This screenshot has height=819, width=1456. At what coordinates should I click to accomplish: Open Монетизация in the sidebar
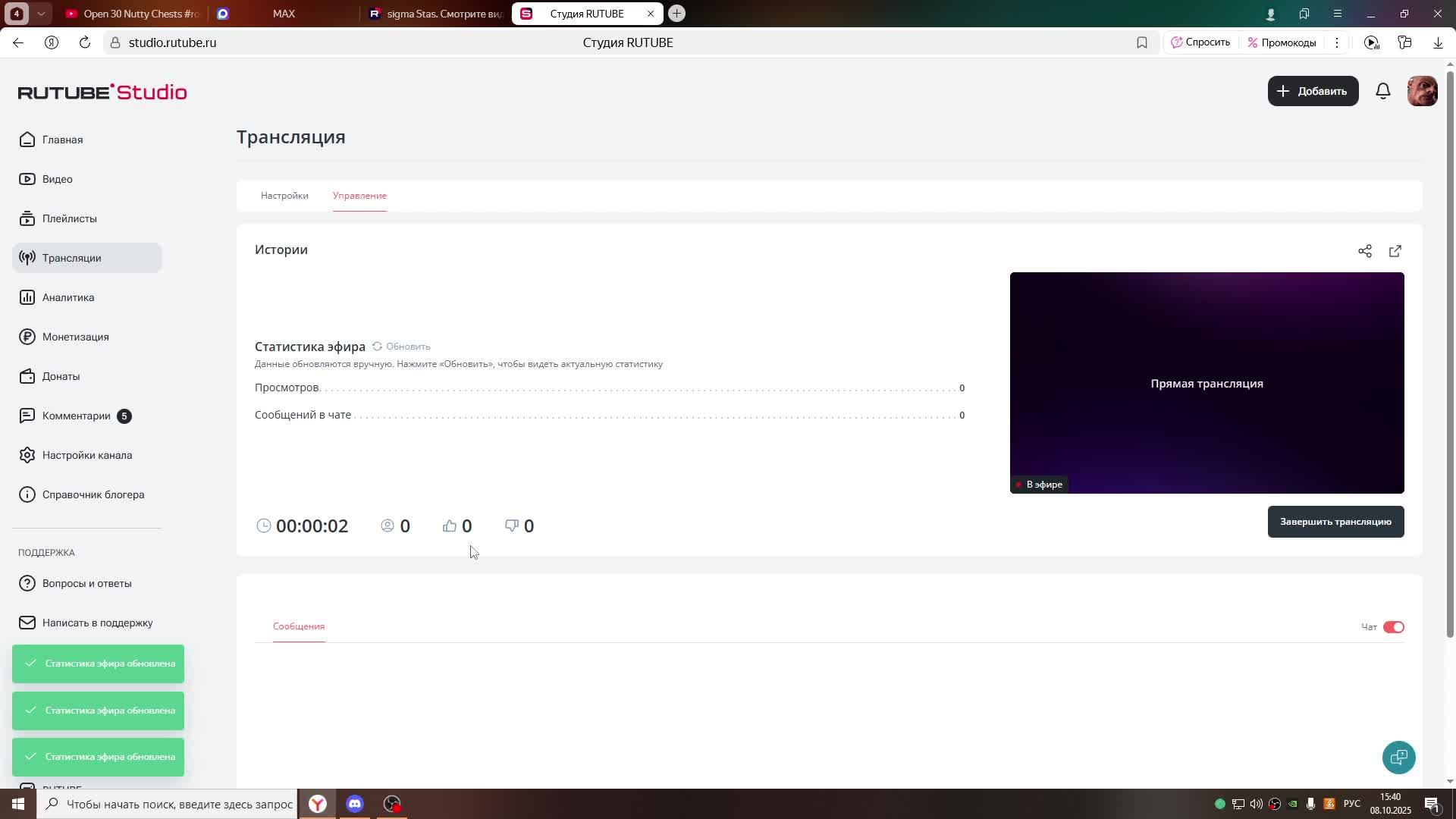tap(75, 337)
